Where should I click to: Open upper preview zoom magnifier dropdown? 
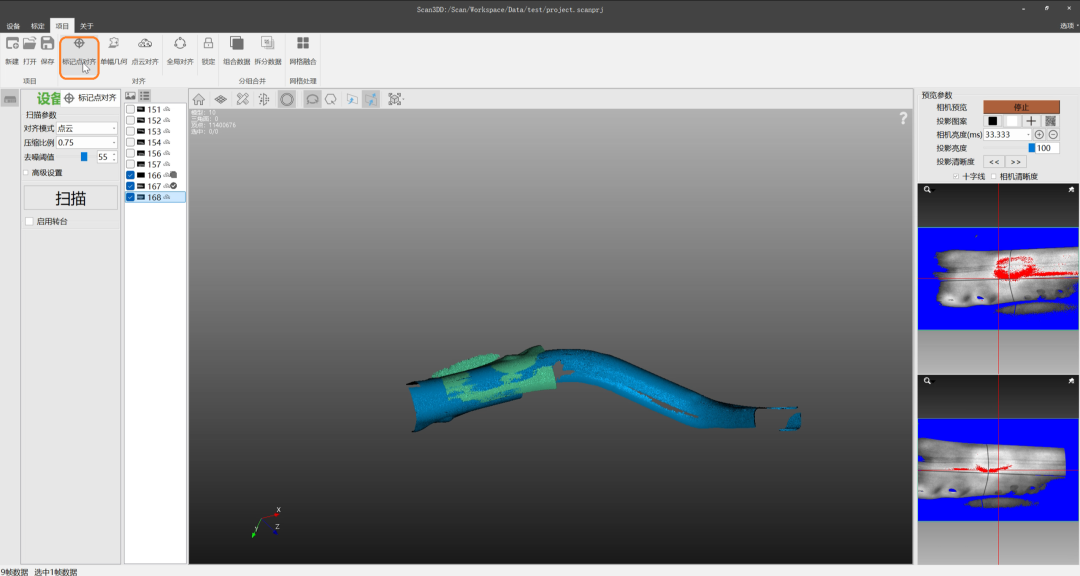pyautogui.click(x=927, y=189)
